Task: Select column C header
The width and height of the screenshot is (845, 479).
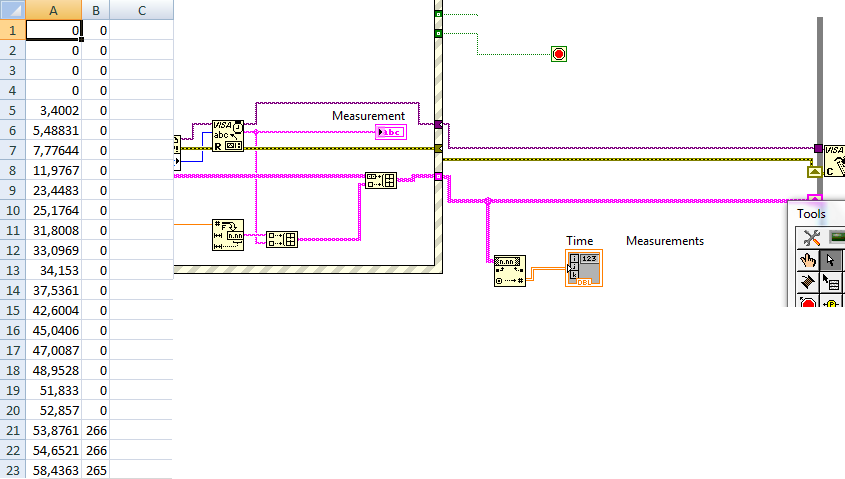Action: (x=142, y=10)
